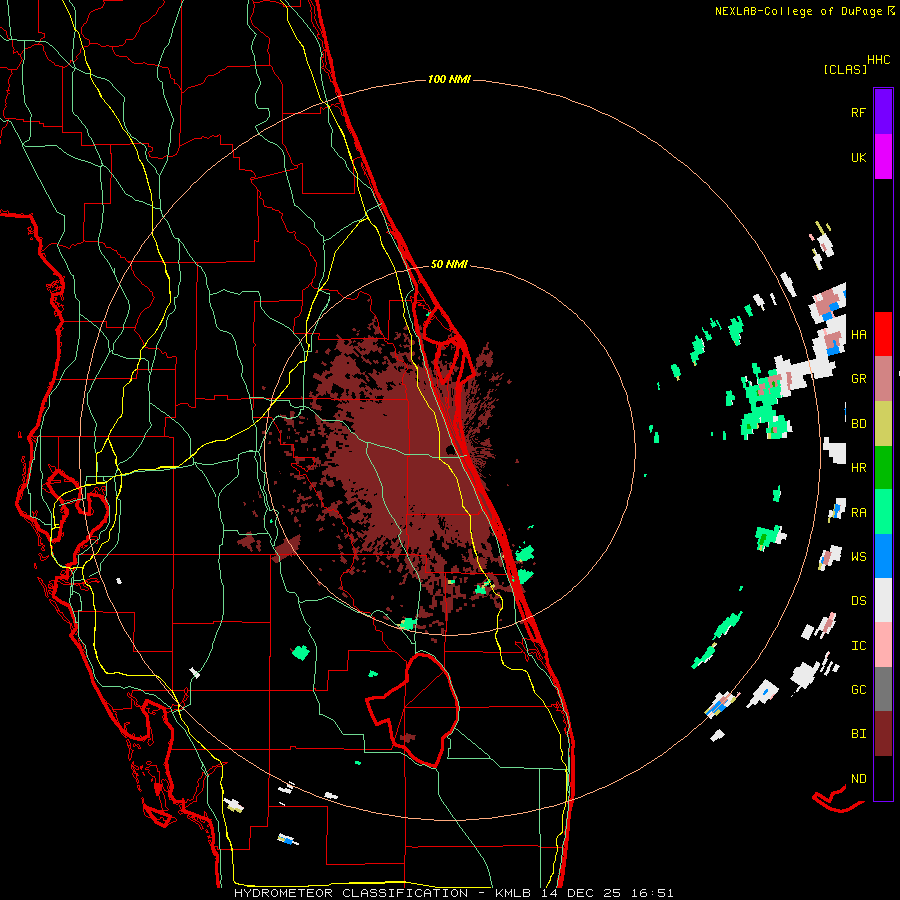
Task: Pick the dark green HR legend swatch
Action: pos(883,467)
